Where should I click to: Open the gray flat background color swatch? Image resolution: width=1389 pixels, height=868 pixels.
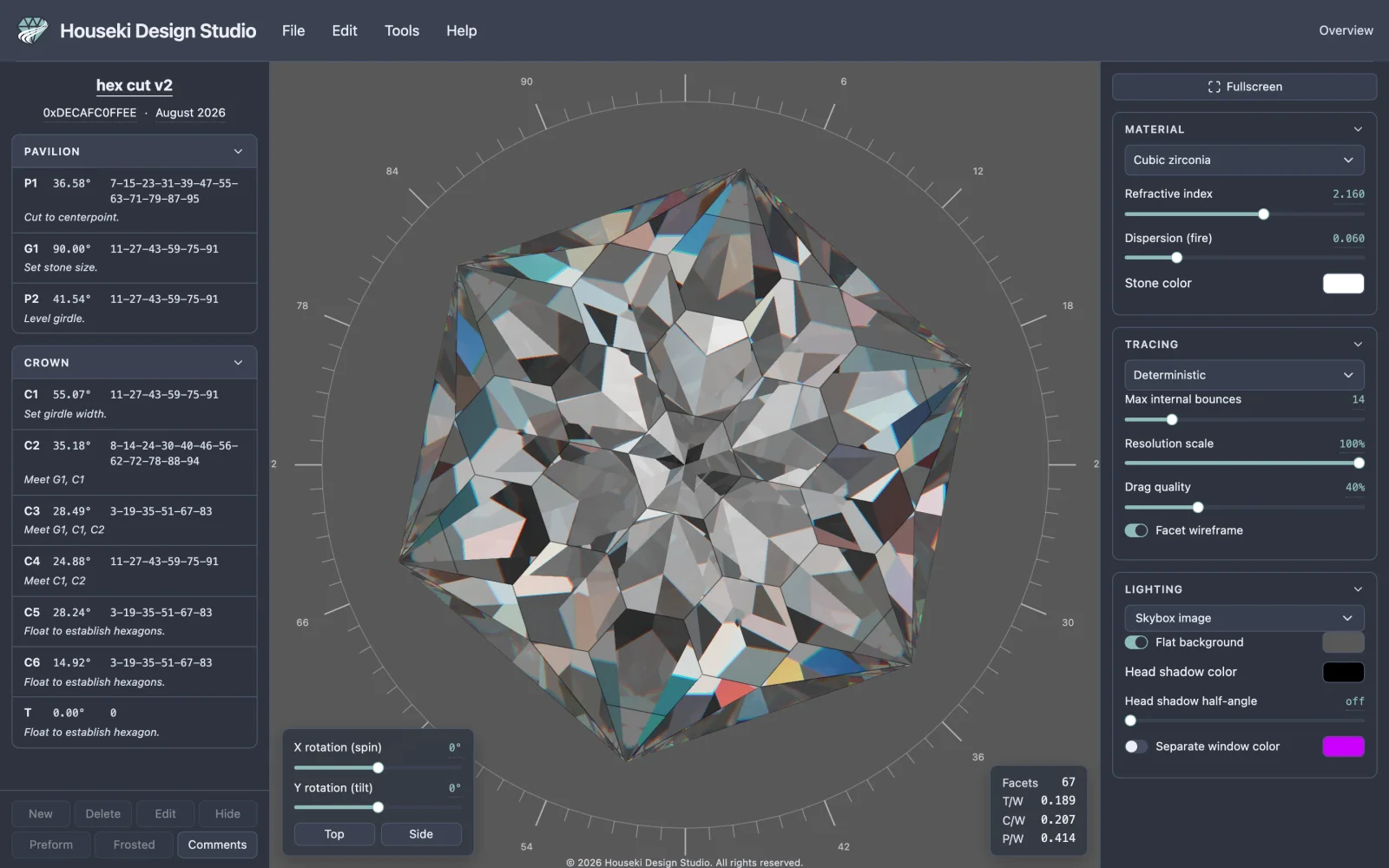(1343, 642)
